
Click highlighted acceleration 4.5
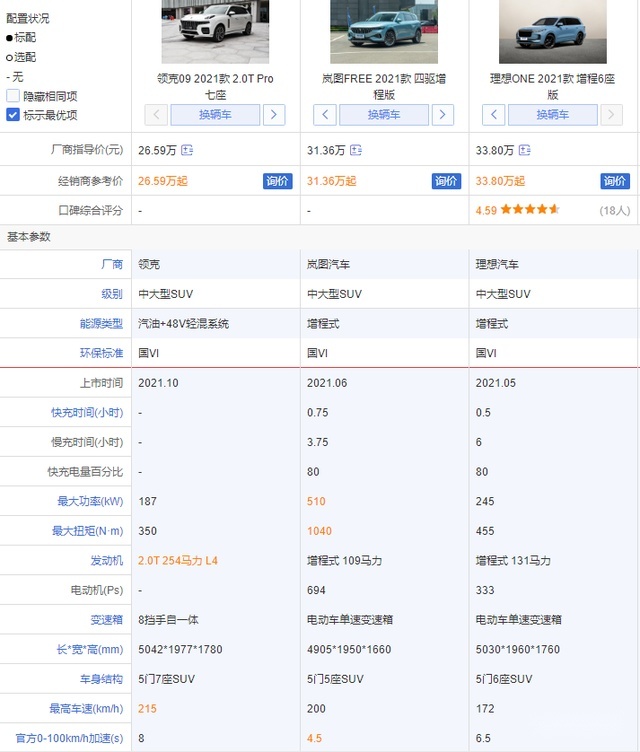[314, 738]
